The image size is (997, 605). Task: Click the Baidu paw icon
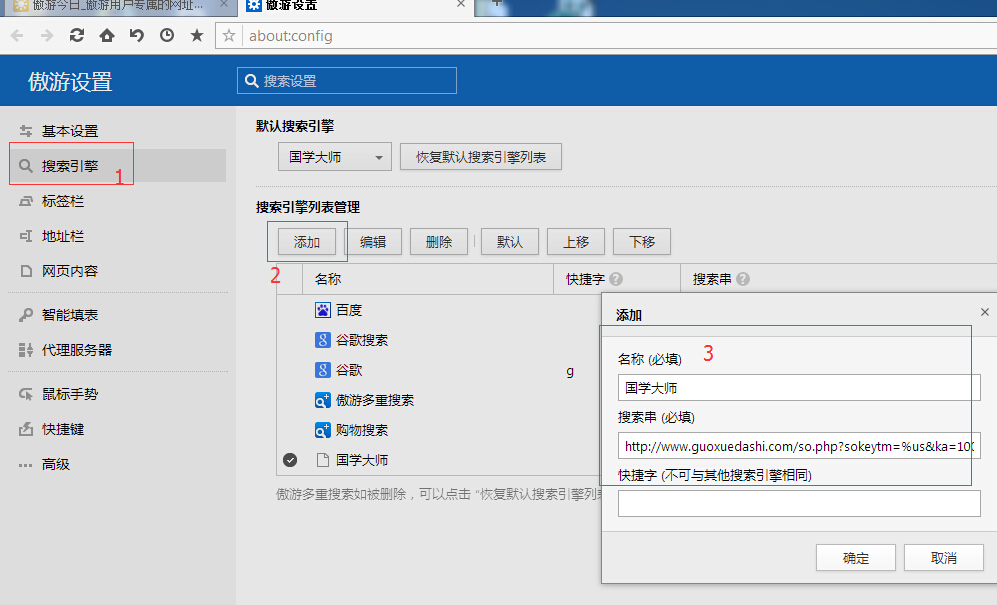[323, 310]
